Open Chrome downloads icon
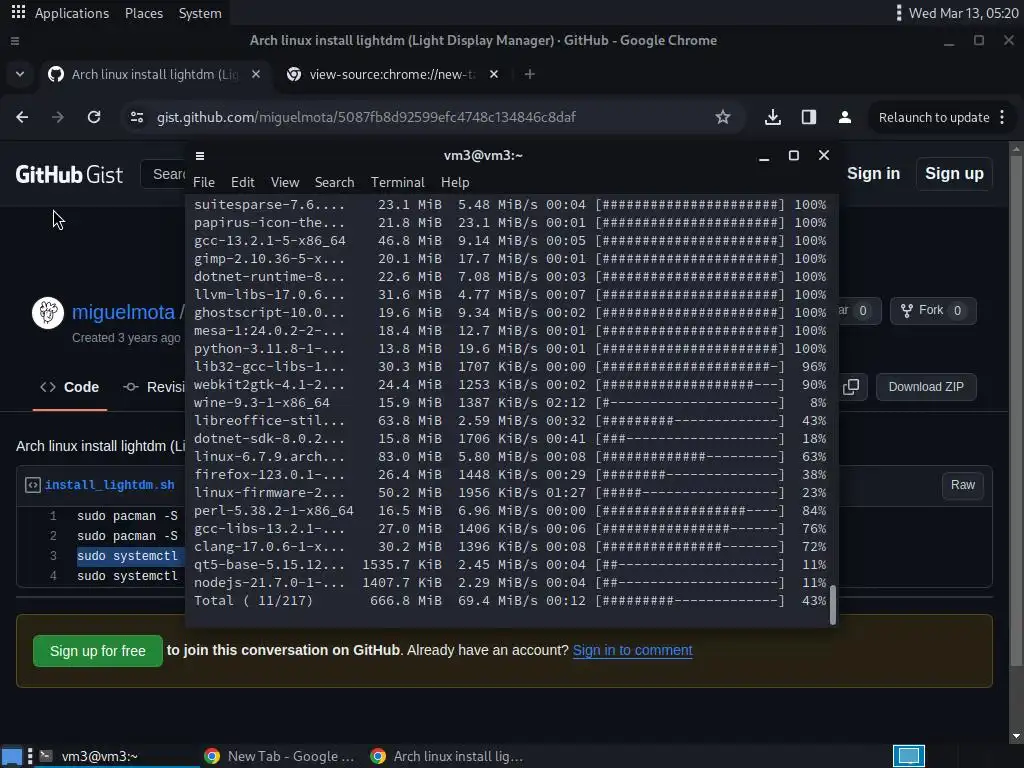Image resolution: width=1024 pixels, height=768 pixels. point(773,118)
